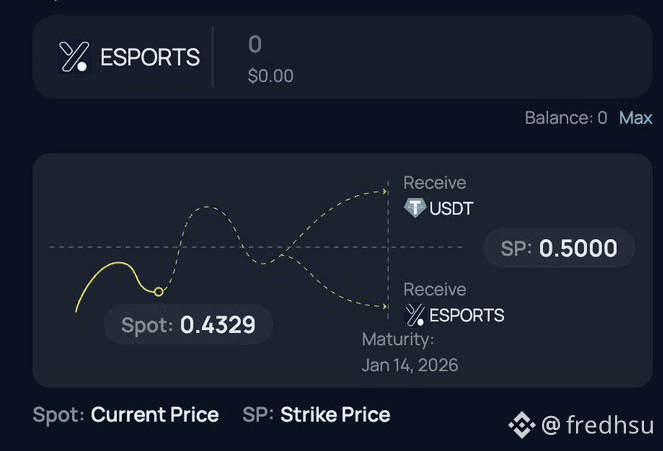Click the ESPORTS icon under the lower Receive label
The width and height of the screenshot is (663, 451).
tap(414, 315)
